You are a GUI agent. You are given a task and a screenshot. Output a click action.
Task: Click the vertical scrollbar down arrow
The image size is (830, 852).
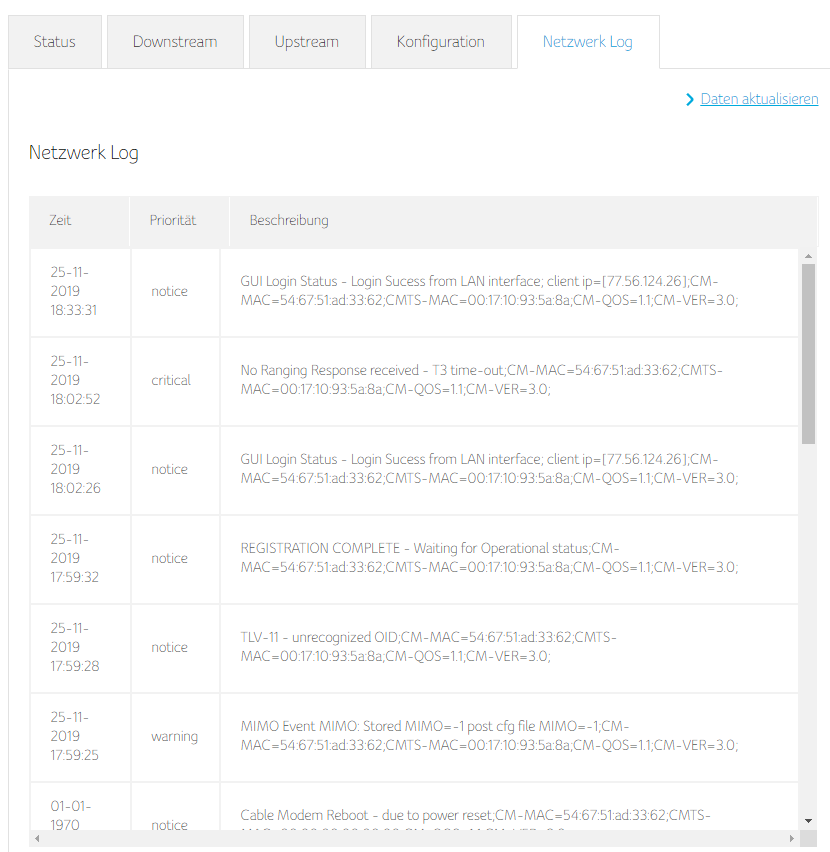808,823
